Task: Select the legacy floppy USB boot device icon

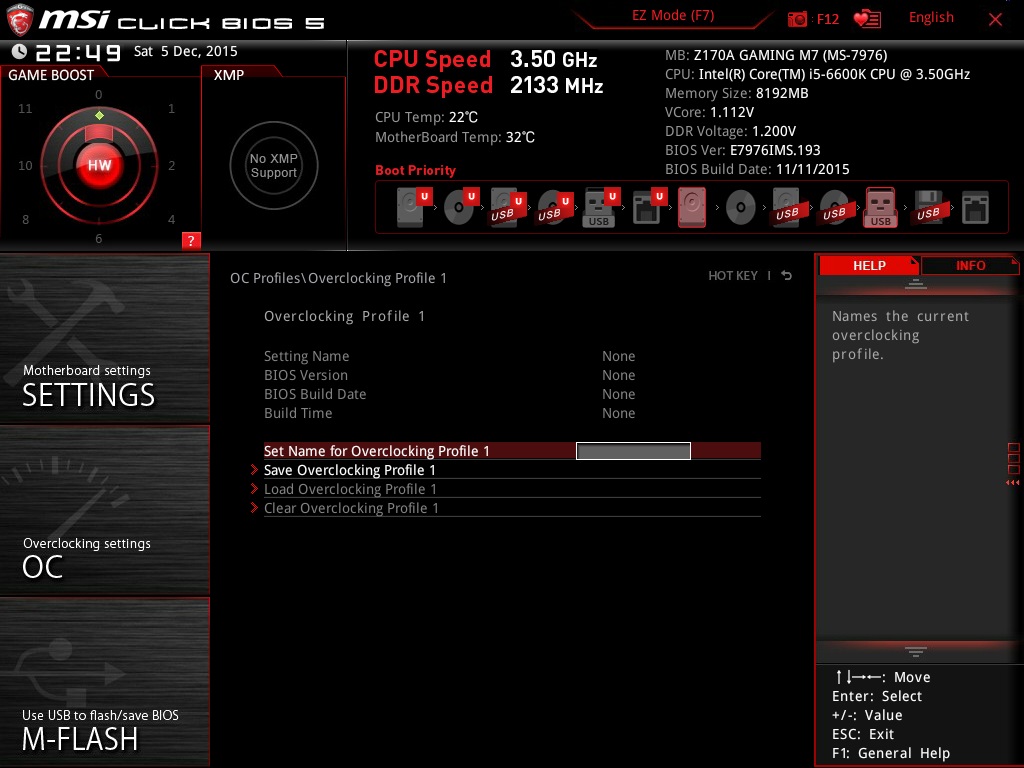Action: (x=928, y=208)
